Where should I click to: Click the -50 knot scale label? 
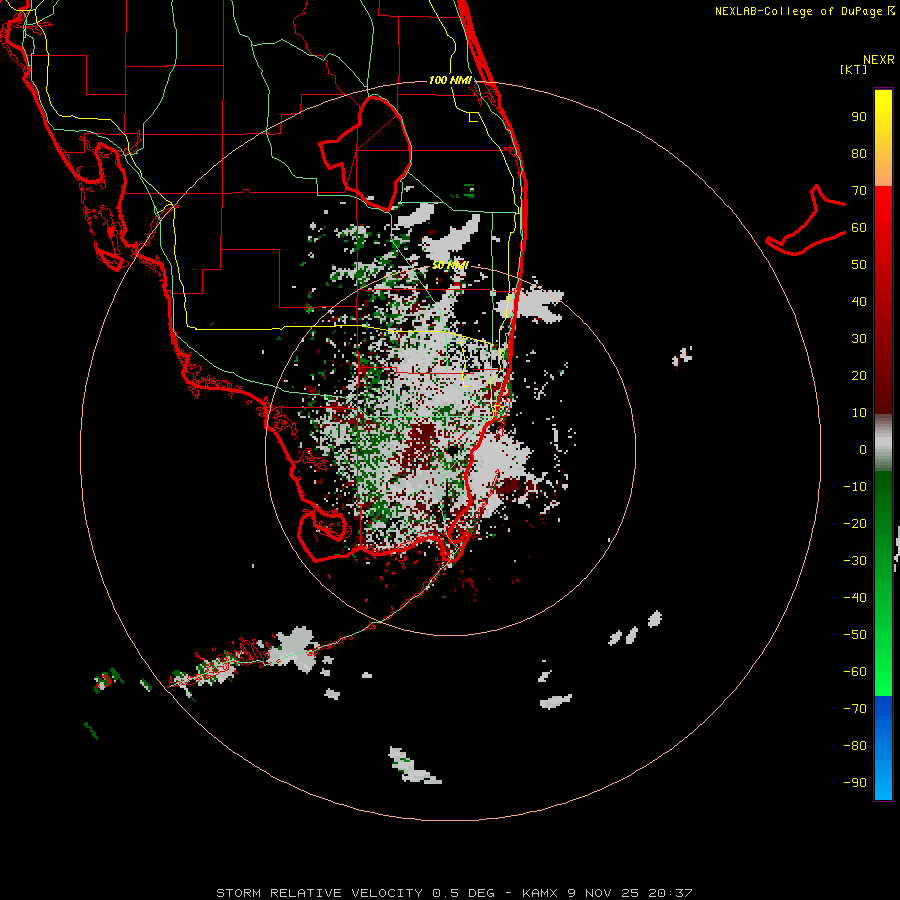tap(855, 635)
